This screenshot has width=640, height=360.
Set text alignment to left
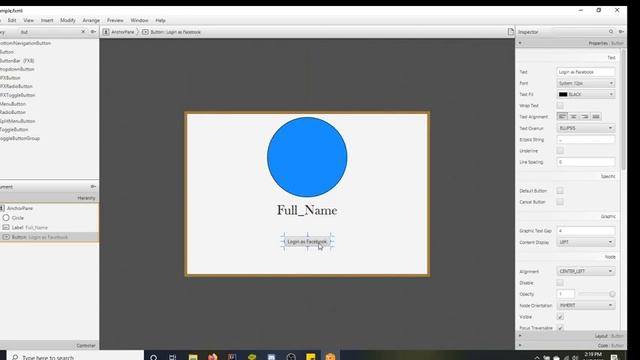[562, 117]
